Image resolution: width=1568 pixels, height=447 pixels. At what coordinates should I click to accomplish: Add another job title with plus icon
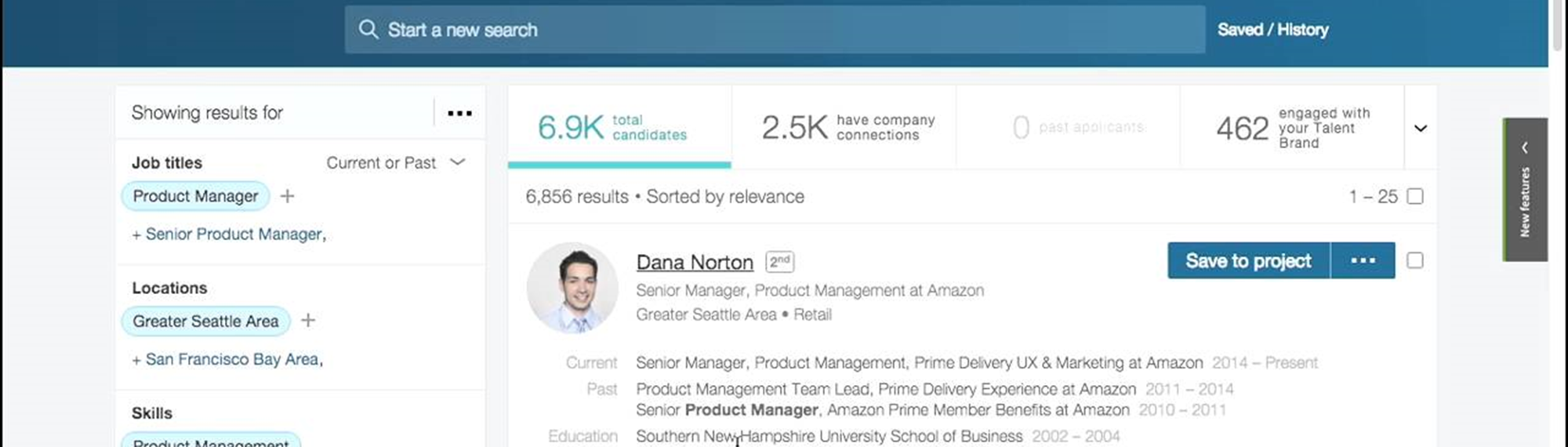coord(288,196)
